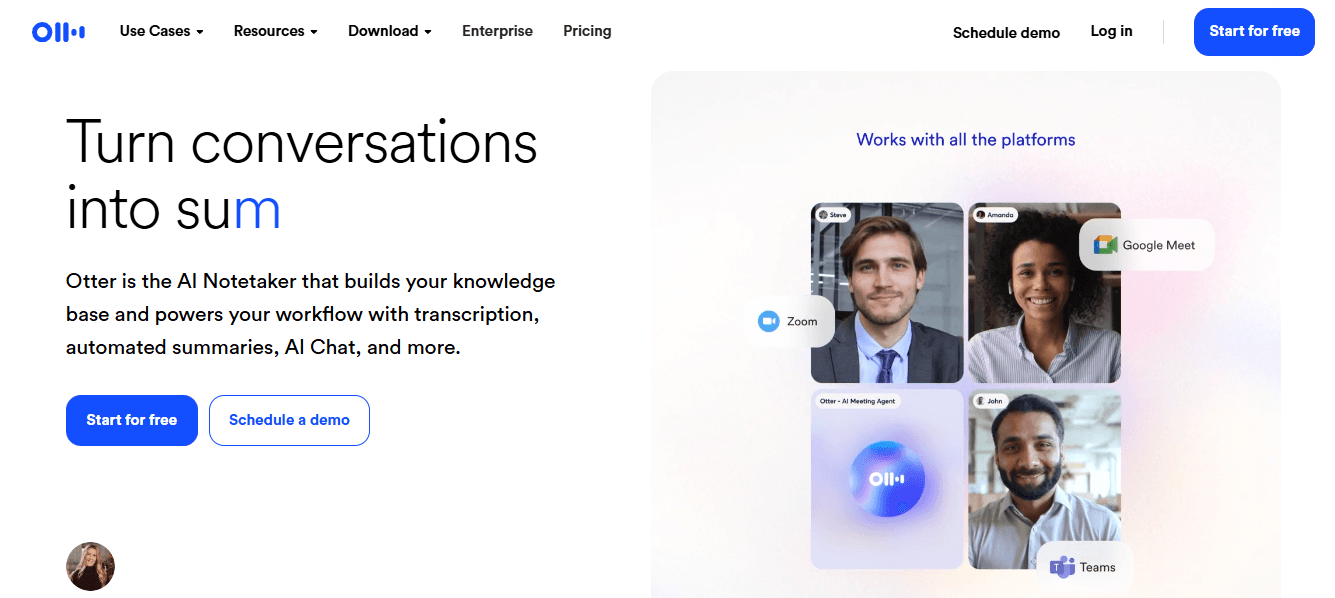Image resolution: width=1335 pixels, height=598 pixels.
Task: Expand the Download dropdown menu
Action: [389, 31]
